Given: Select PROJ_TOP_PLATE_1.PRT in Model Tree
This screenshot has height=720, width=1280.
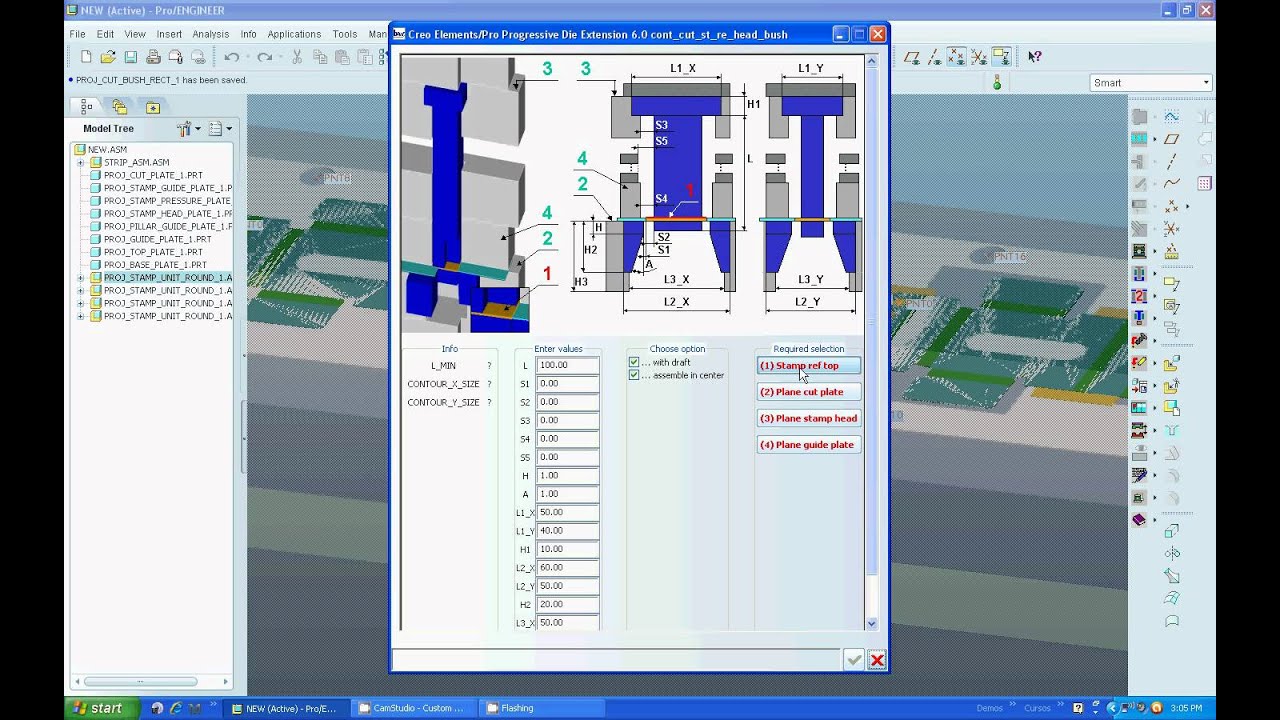Looking at the screenshot, I should point(153,252).
